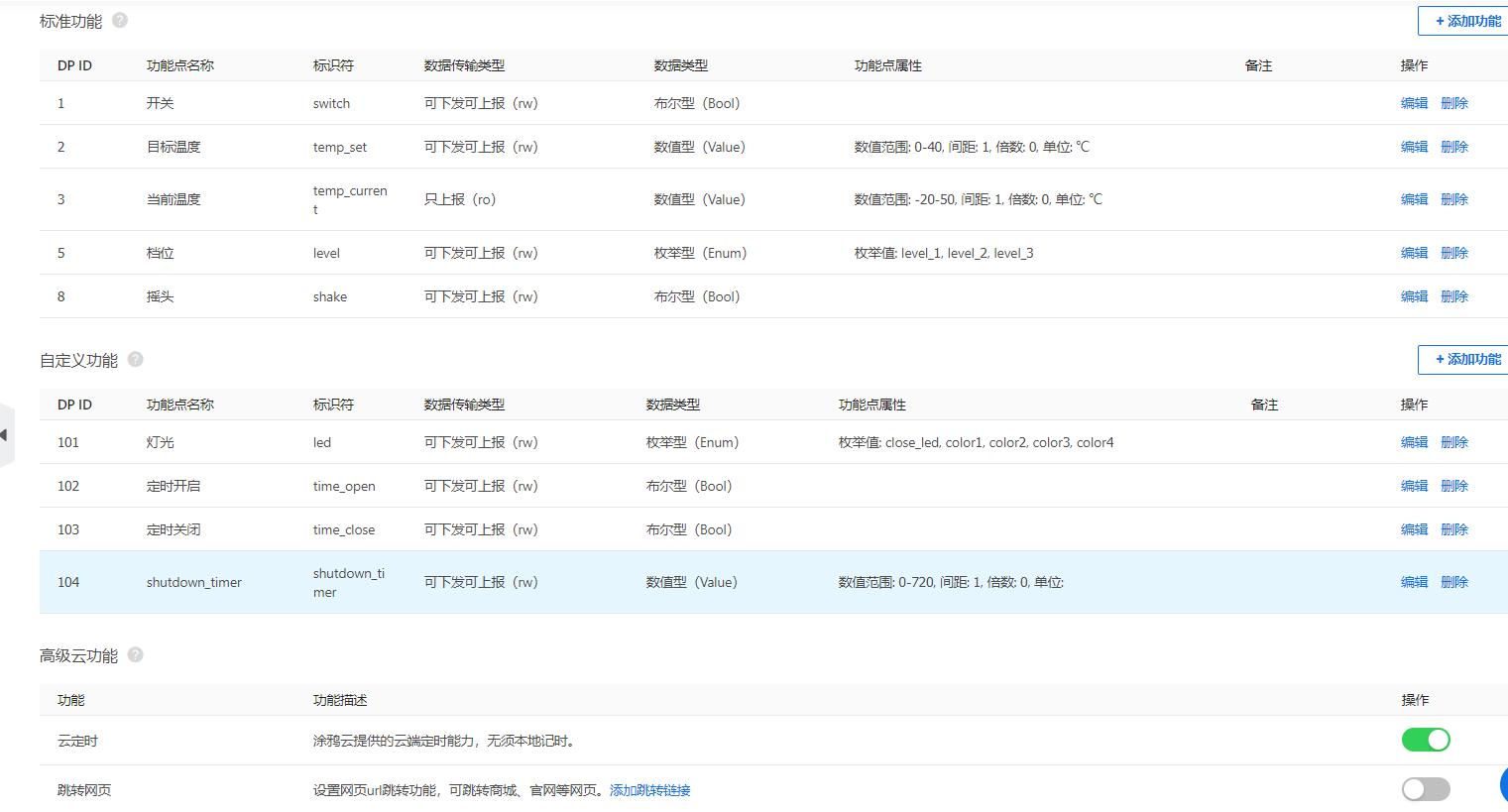Screen dimensions: 1508x812
Task: Collapse the sidebar with the left arrow handle
Action: tap(5, 434)
